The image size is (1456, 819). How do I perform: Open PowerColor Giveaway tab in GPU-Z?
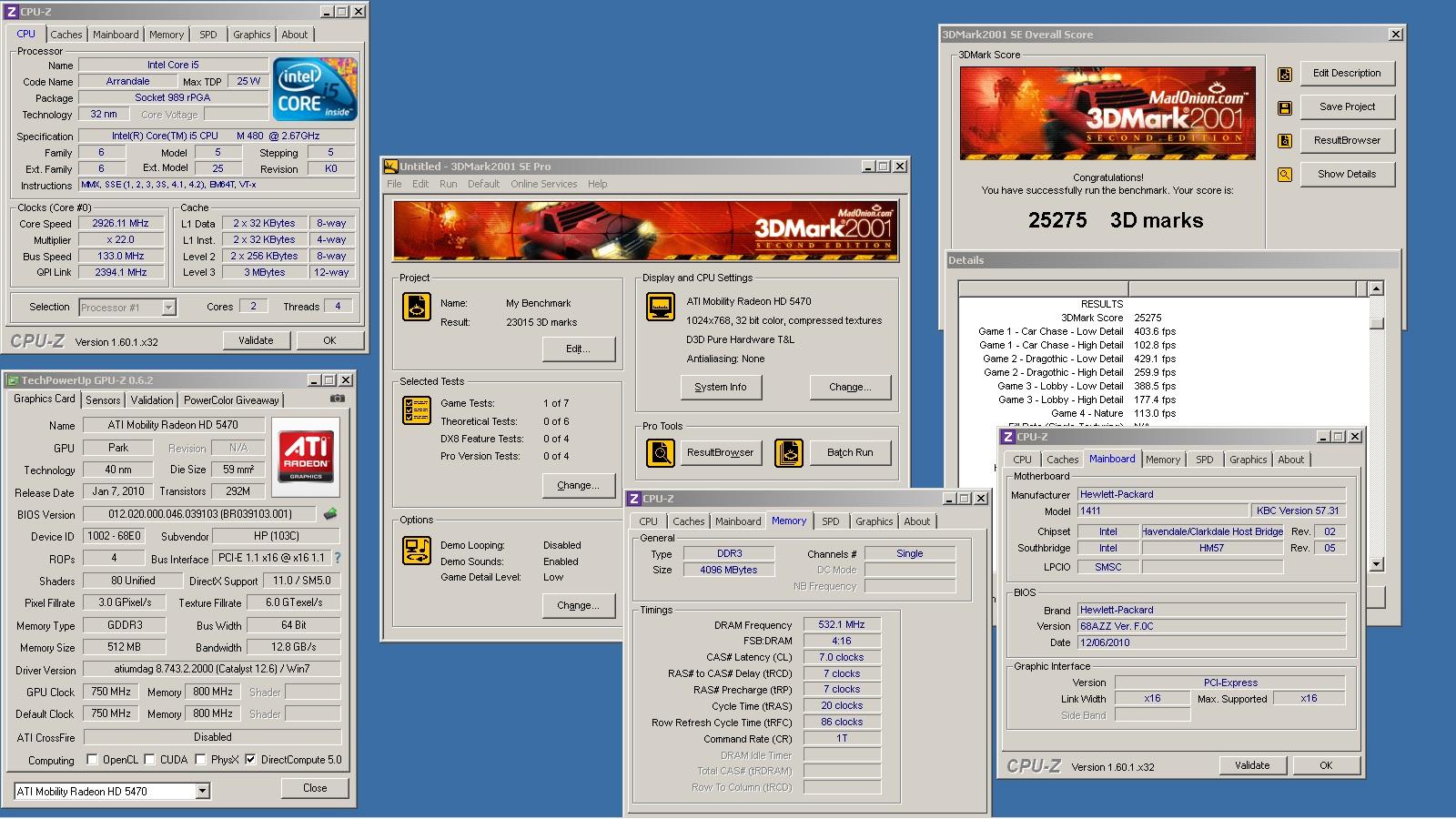tap(231, 400)
